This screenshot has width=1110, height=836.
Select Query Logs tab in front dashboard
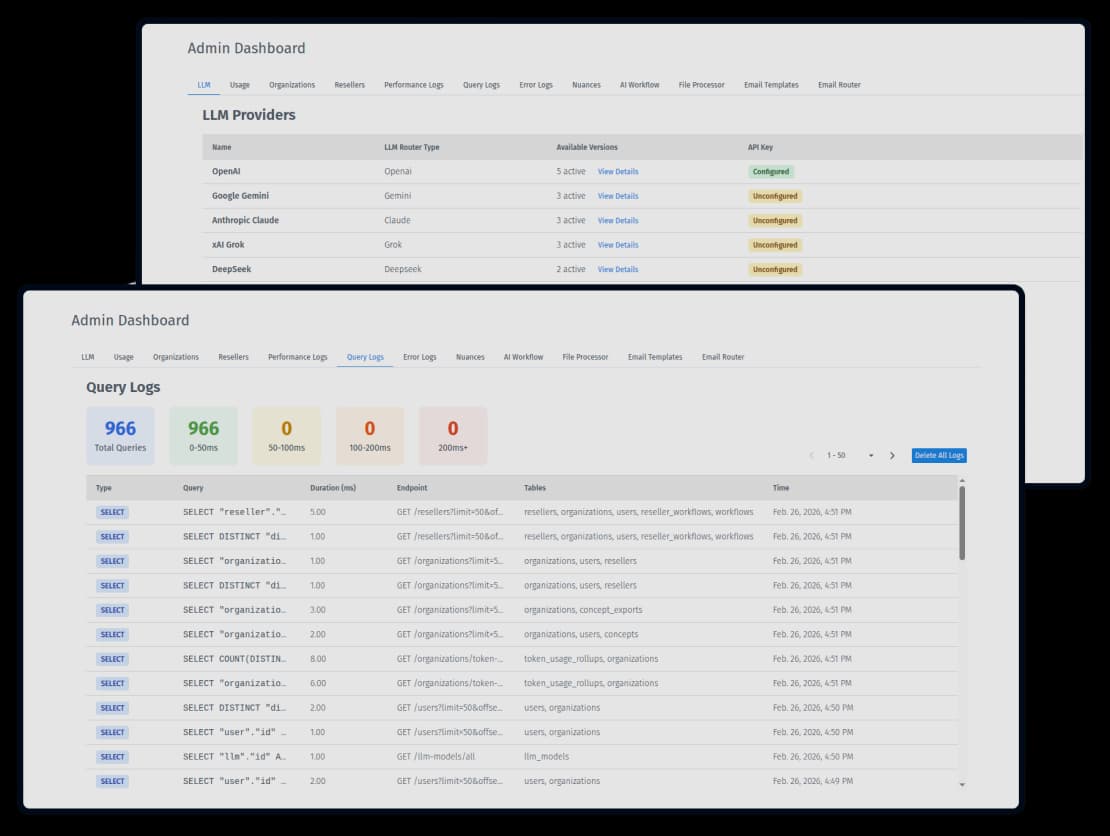tap(365, 357)
